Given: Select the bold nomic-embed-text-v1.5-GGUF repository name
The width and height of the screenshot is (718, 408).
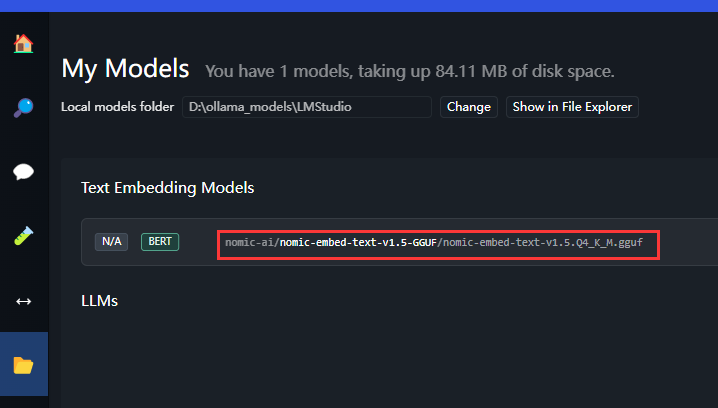Looking at the screenshot, I should click(x=358, y=242).
